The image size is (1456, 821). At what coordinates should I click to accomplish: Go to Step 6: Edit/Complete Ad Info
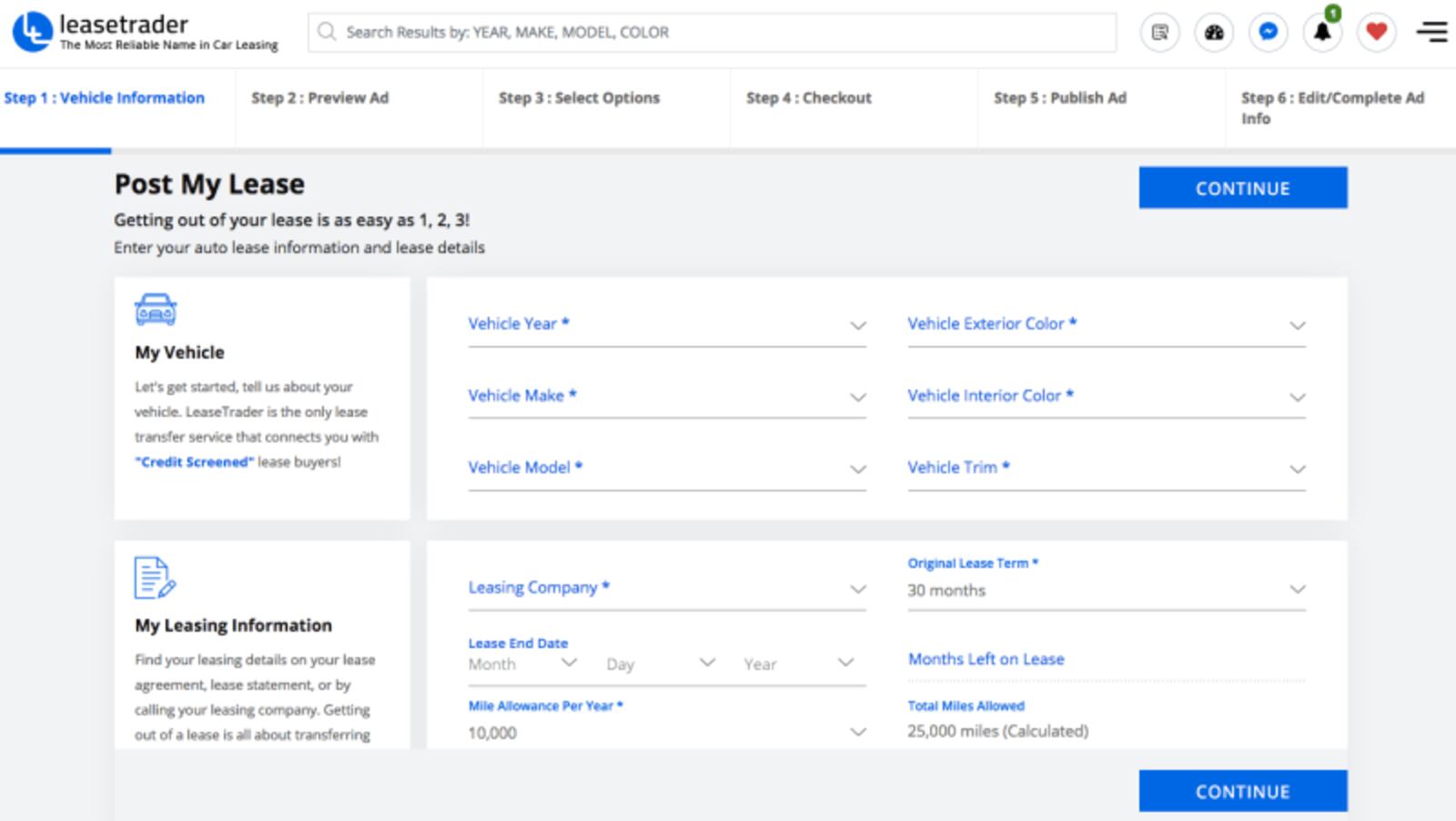pos(1333,107)
